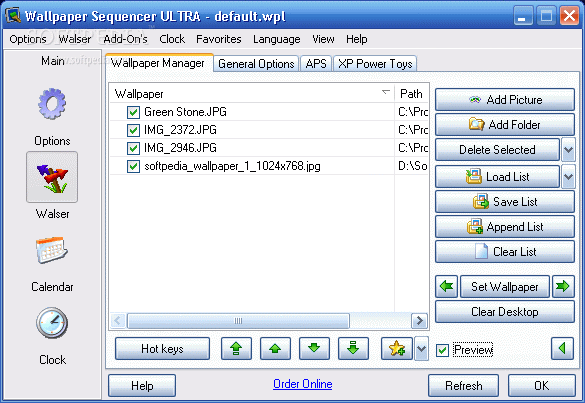Click the application icon in title bar
This screenshot has width=585, height=403.
coord(13,16)
